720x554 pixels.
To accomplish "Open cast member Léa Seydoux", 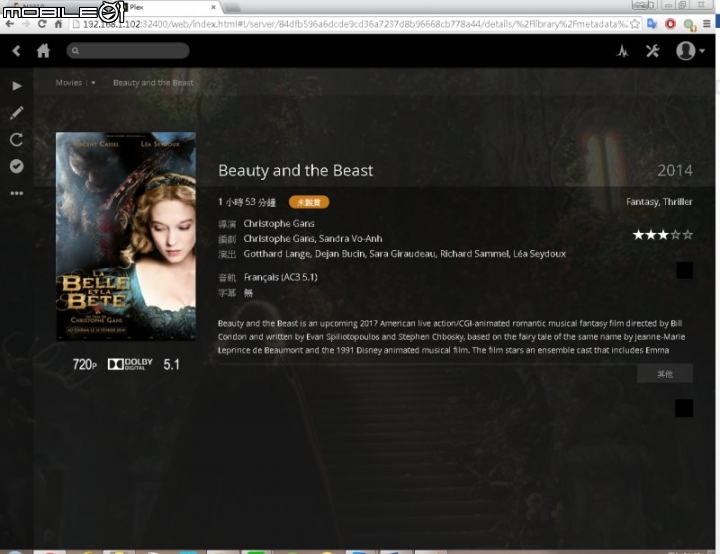I will click(x=540, y=254).
